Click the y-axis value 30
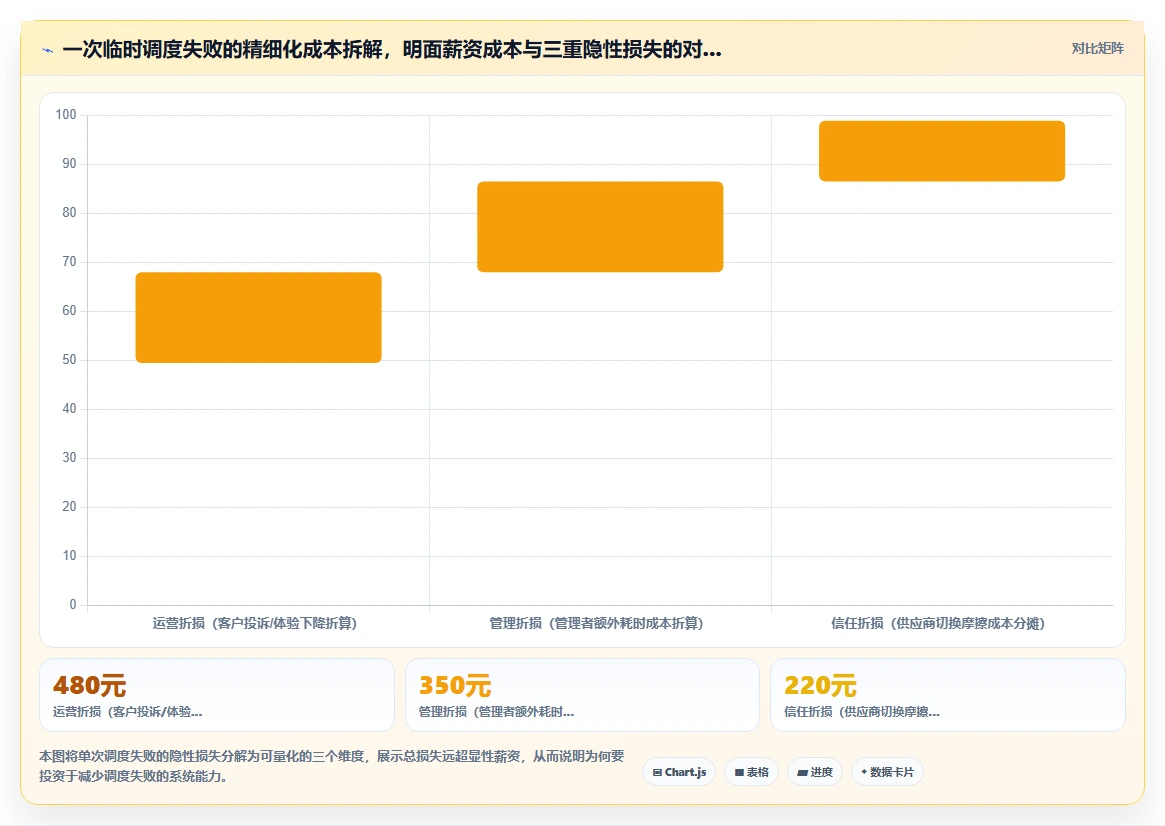 click(69, 458)
